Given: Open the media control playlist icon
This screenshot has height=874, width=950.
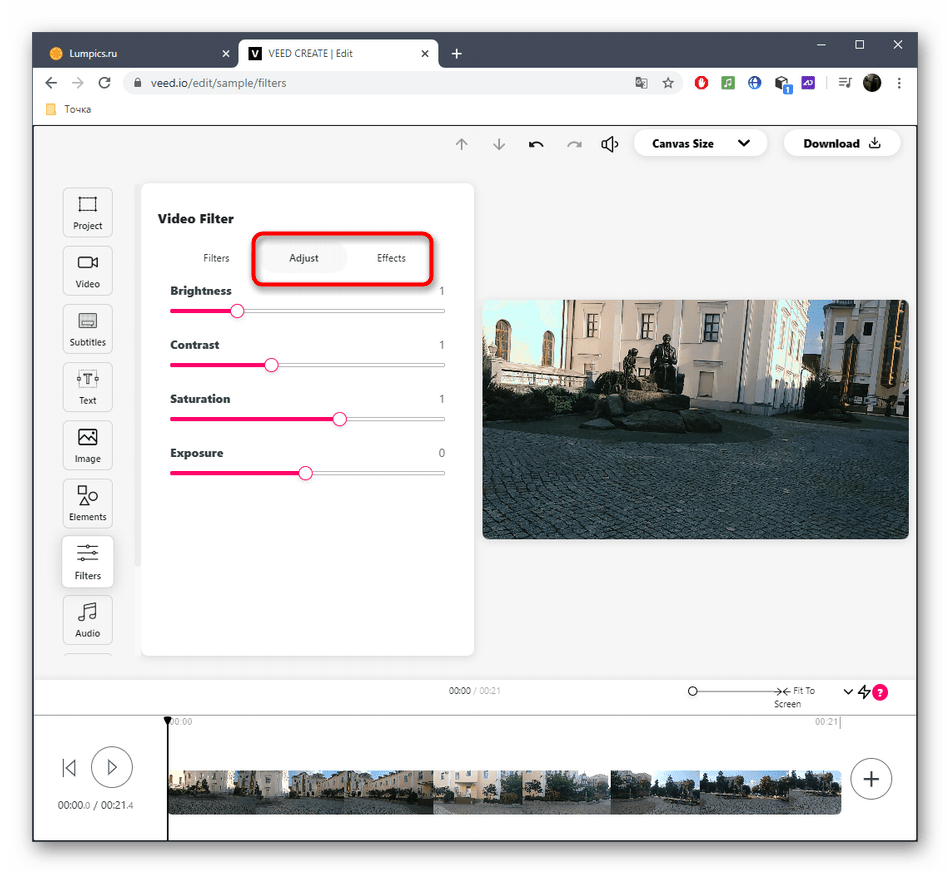Looking at the screenshot, I should click(x=845, y=83).
